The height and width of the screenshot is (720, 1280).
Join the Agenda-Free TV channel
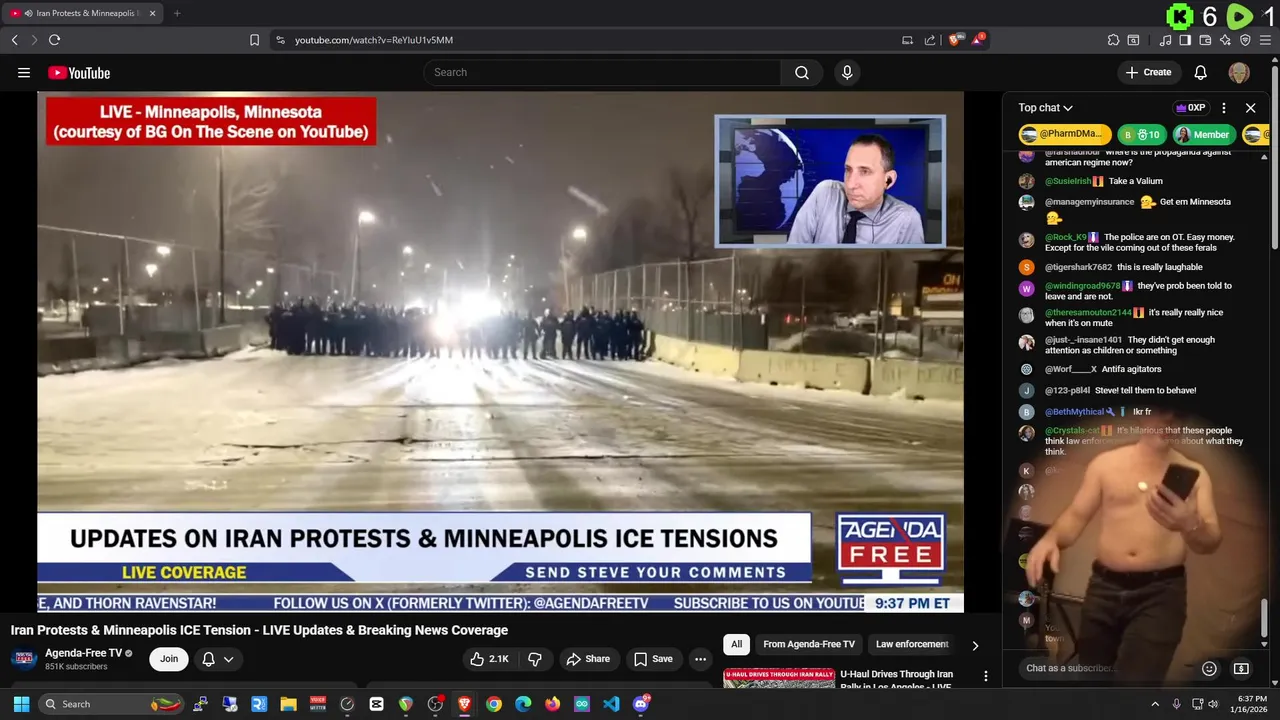point(169,659)
